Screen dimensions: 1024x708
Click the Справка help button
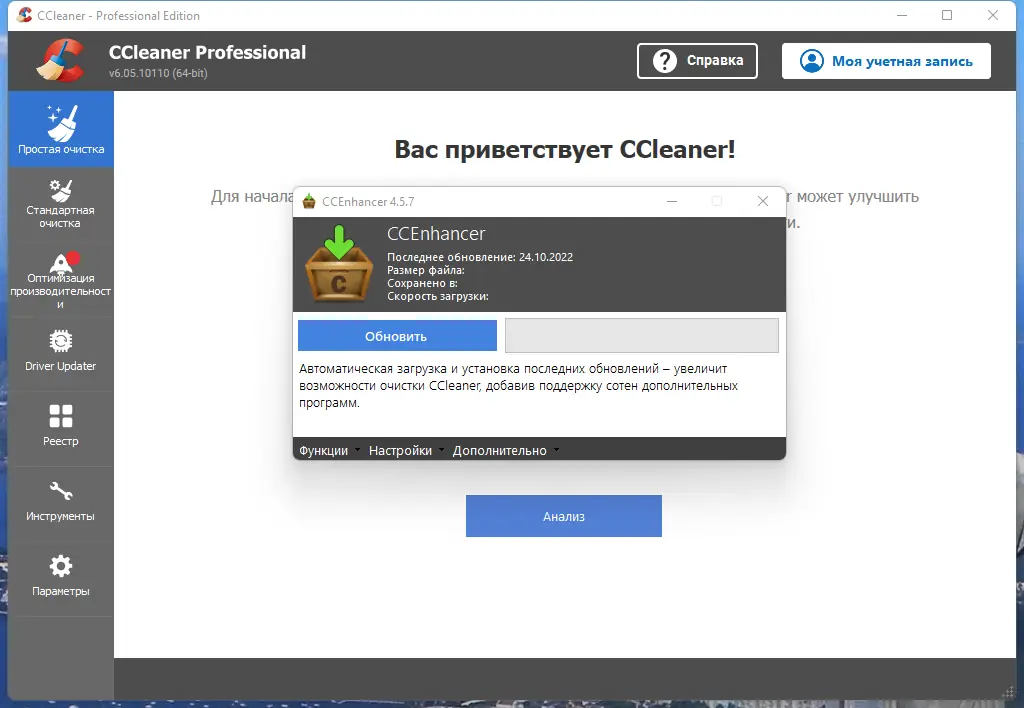[697, 61]
